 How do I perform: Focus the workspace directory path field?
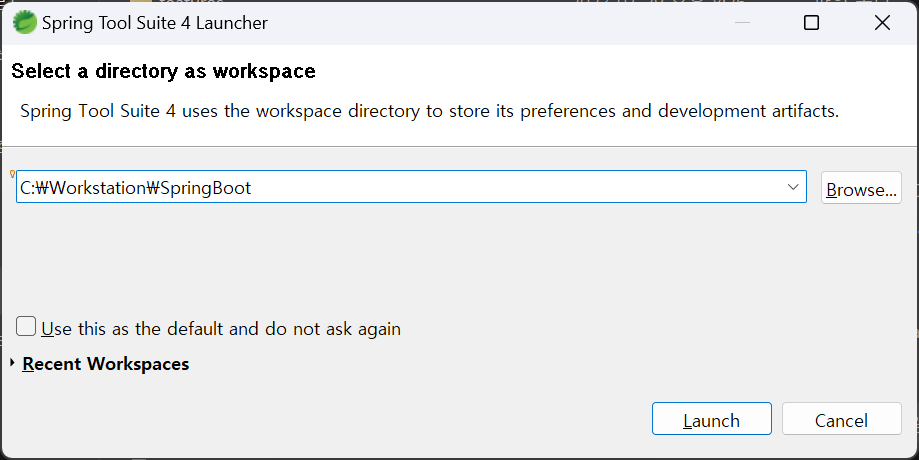[x=411, y=187]
